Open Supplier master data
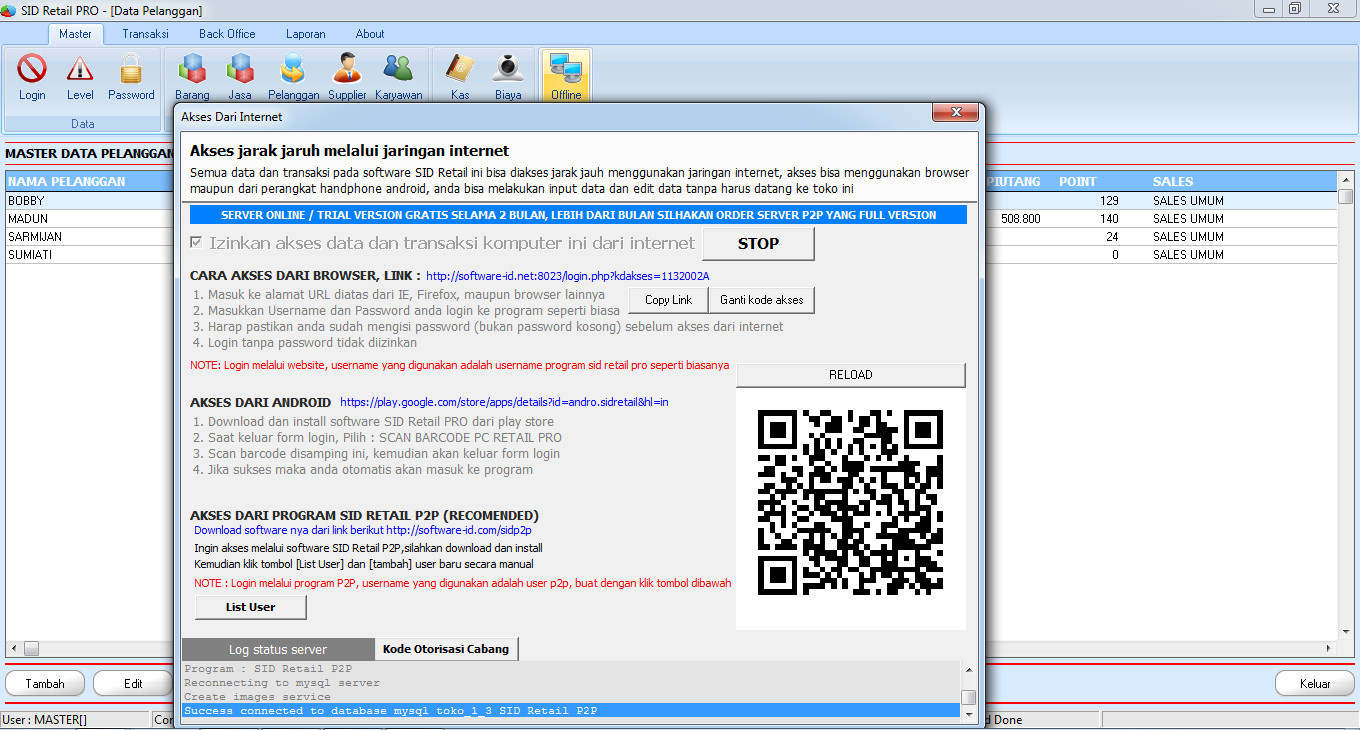1360x730 pixels. point(347,76)
